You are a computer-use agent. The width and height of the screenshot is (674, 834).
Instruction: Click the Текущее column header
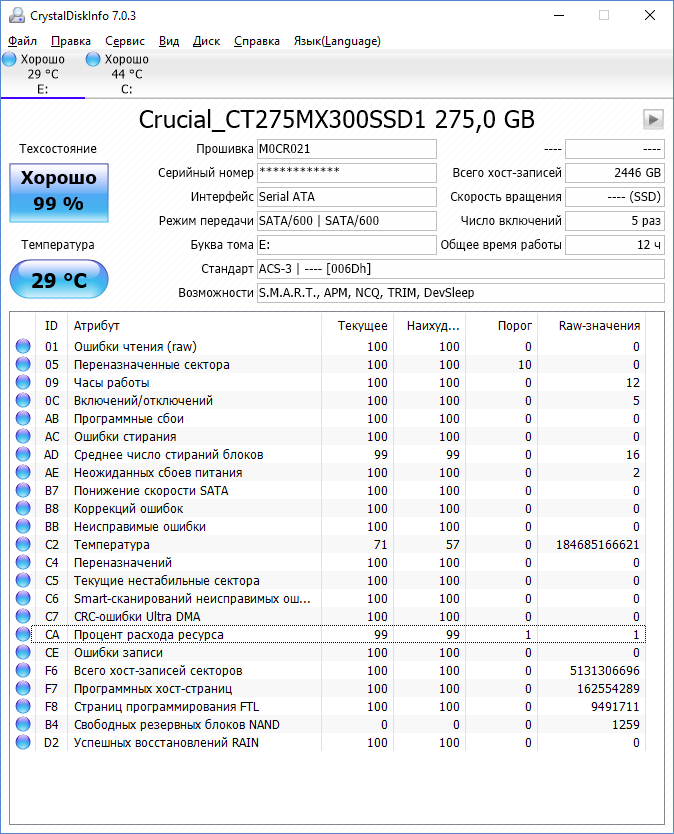pyautogui.click(x=357, y=326)
